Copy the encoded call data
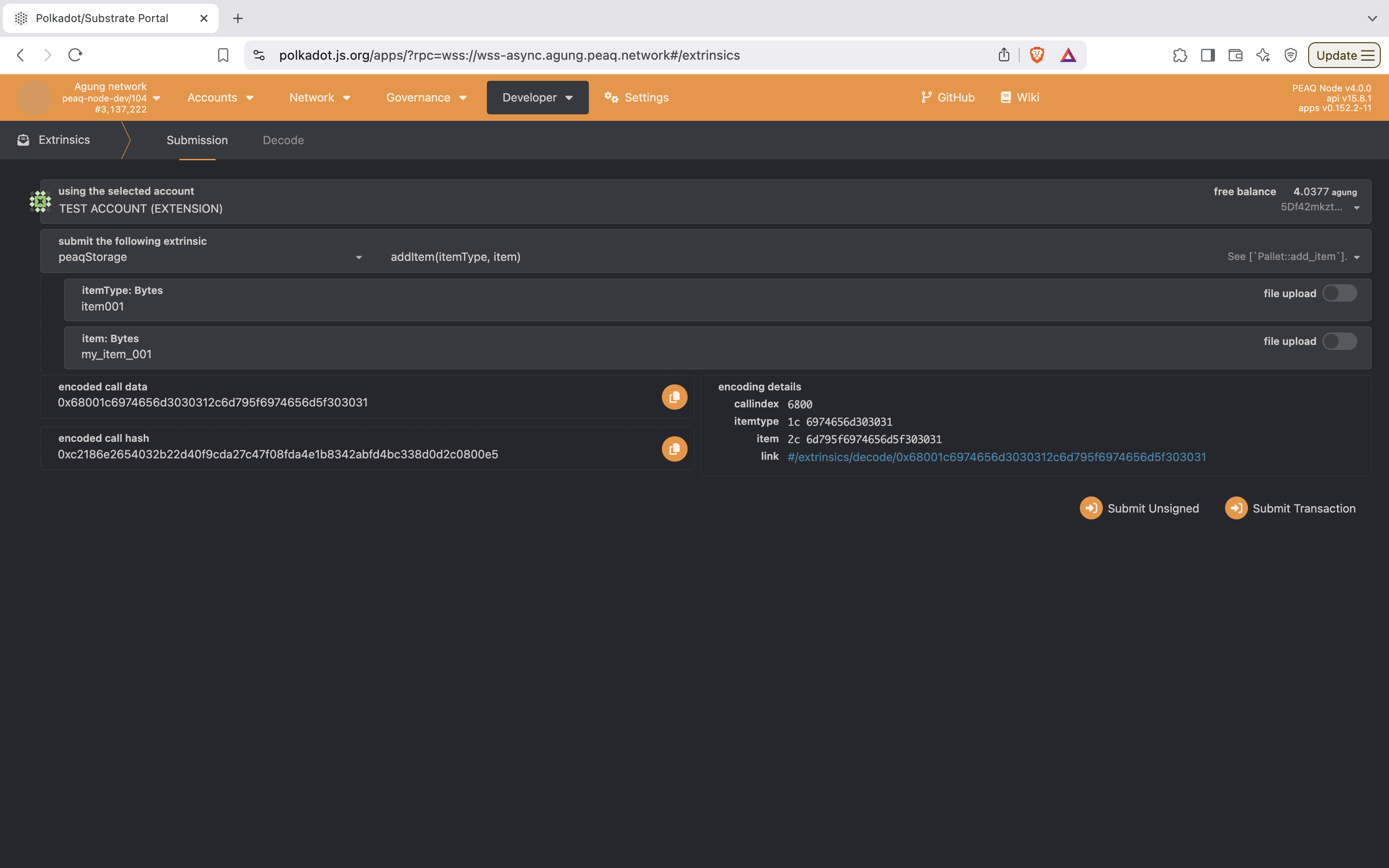Image resolution: width=1389 pixels, height=868 pixels. [x=674, y=397]
